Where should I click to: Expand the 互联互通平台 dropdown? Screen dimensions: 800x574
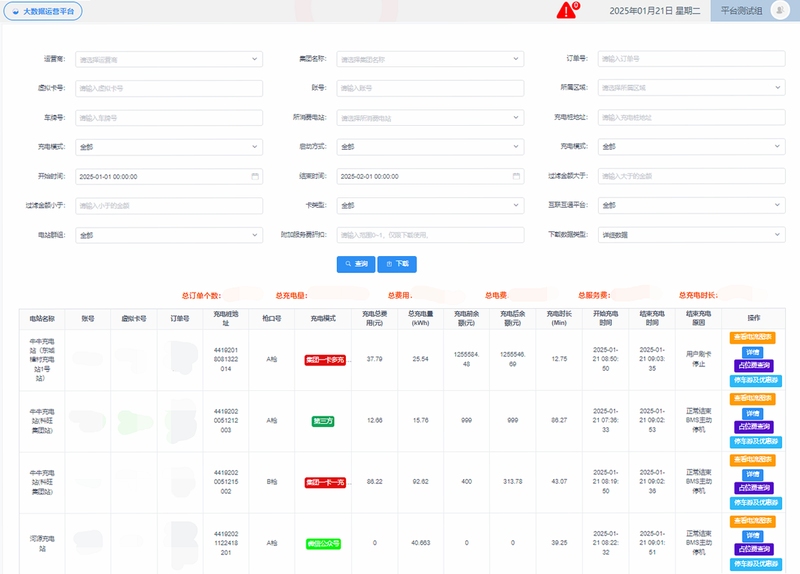point(691,205)
